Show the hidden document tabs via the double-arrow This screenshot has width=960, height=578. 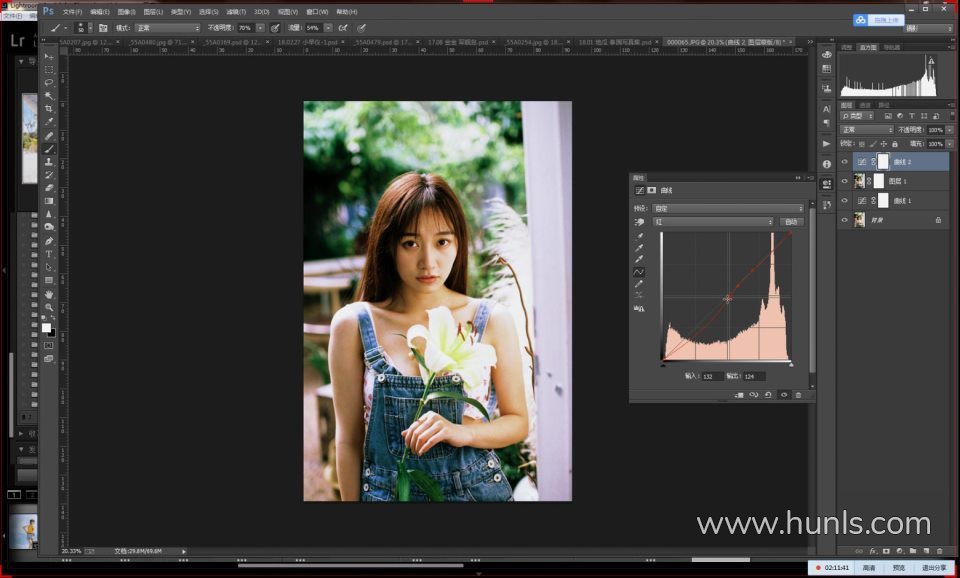point(810,42)
